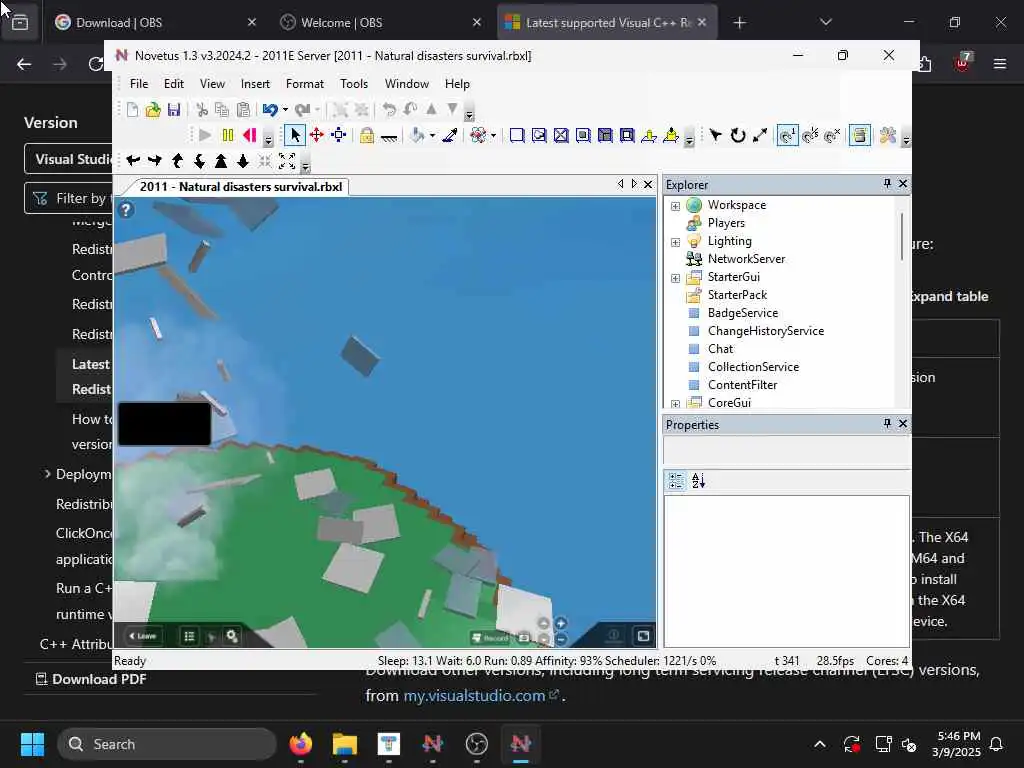Choose the Motor surface tool
This screenshot has width=1024, height=768.
point(671,135)
